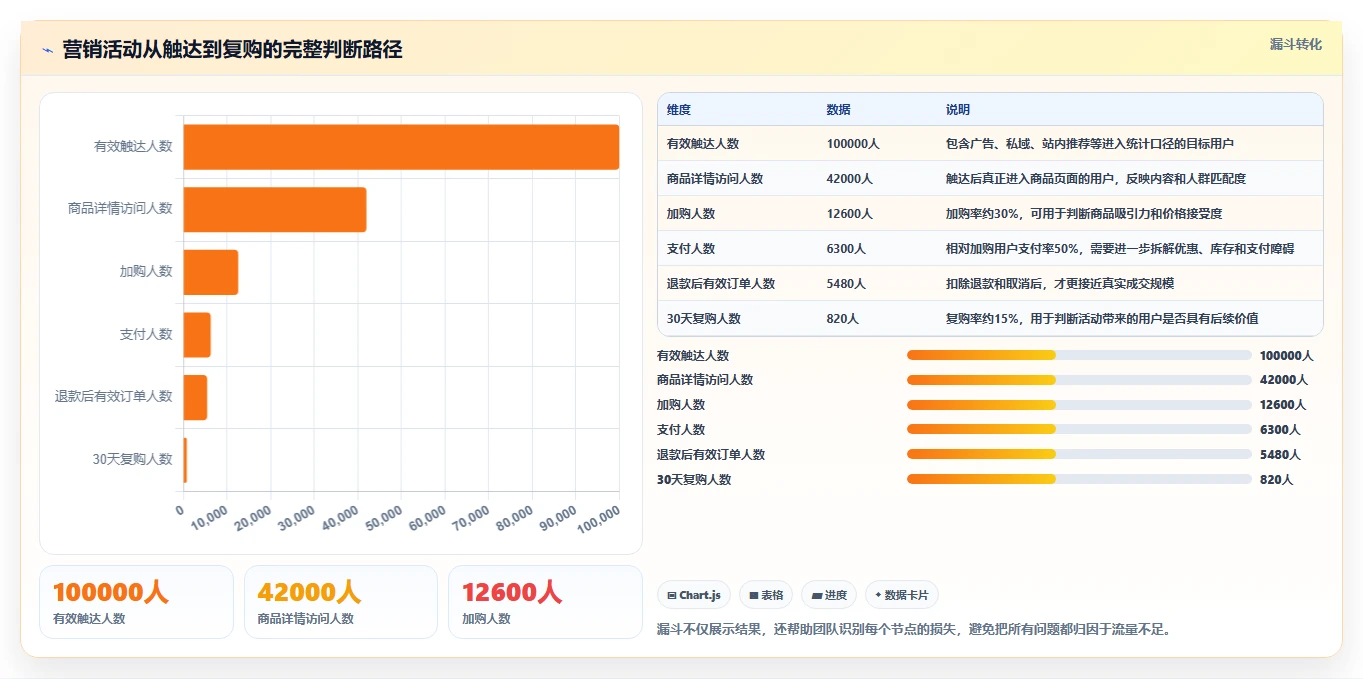
Task: Click progress list label 支付人数
Action: click(x=681, y=430)
